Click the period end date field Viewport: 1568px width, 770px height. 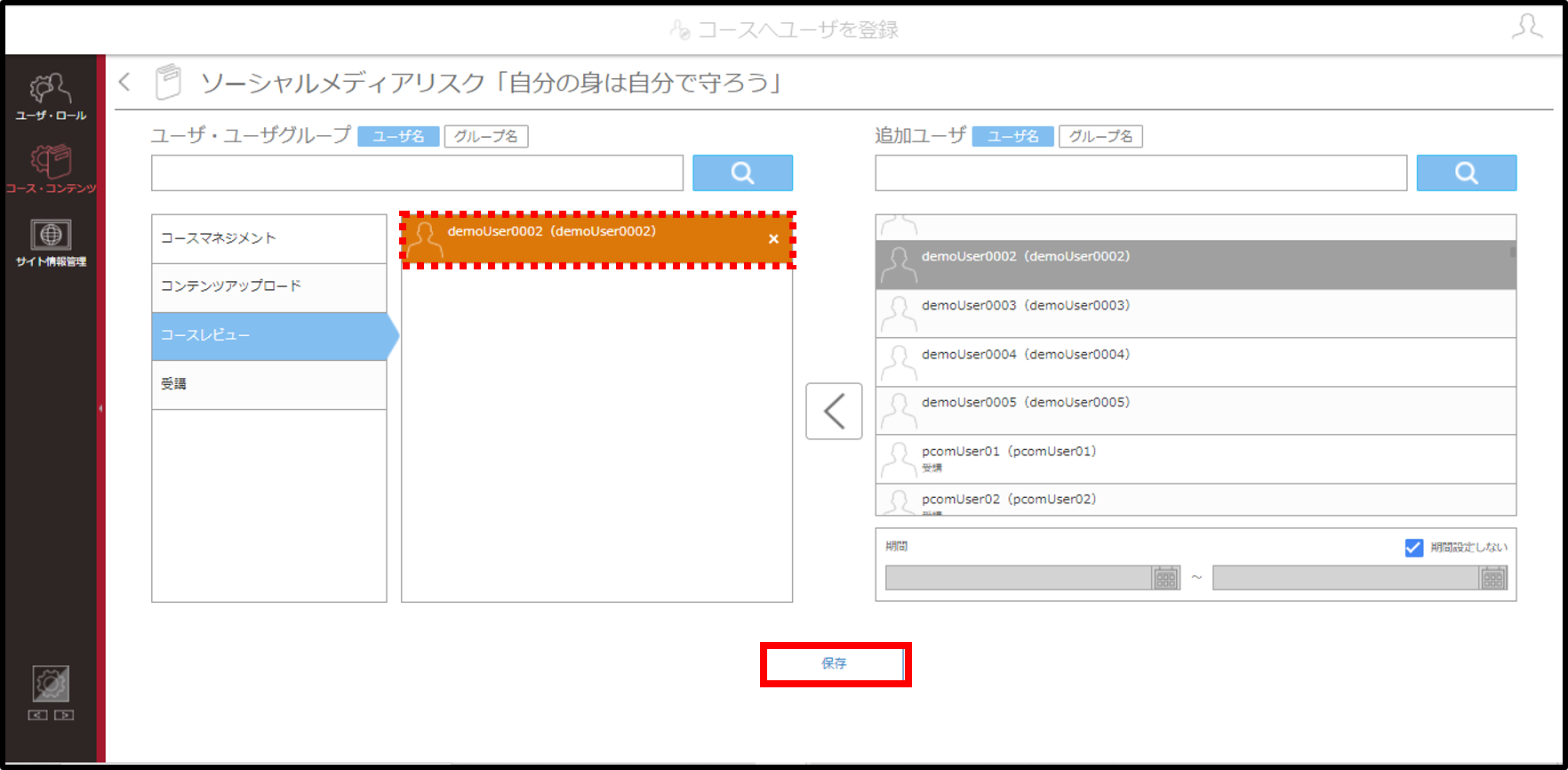(x=1347, y=578)
